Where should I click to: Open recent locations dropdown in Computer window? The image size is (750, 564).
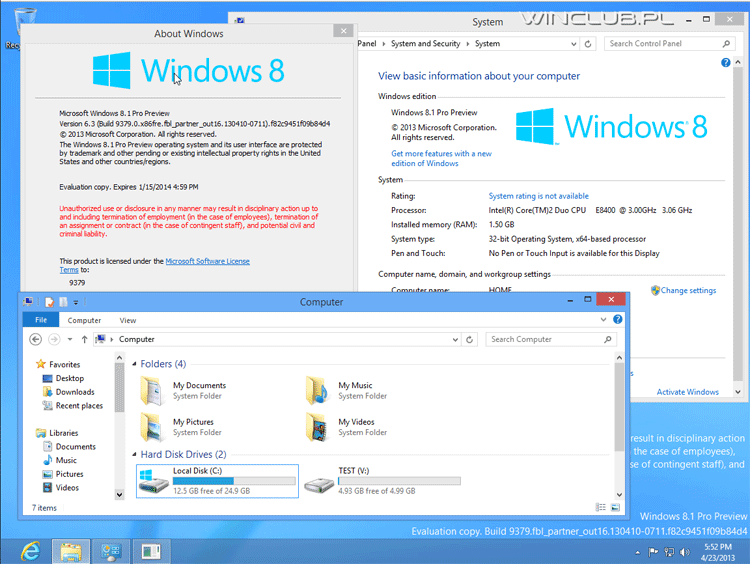[x=70, y=339]
